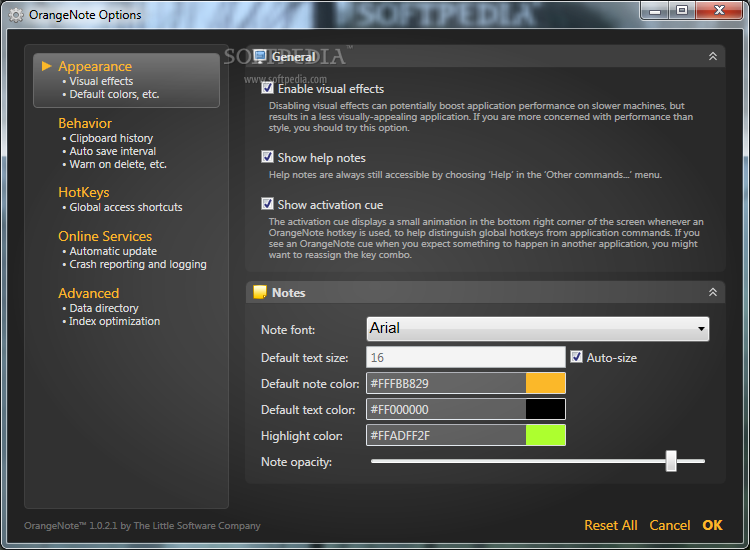Click the Note opacity slider thumb

(x=671, y=461)
